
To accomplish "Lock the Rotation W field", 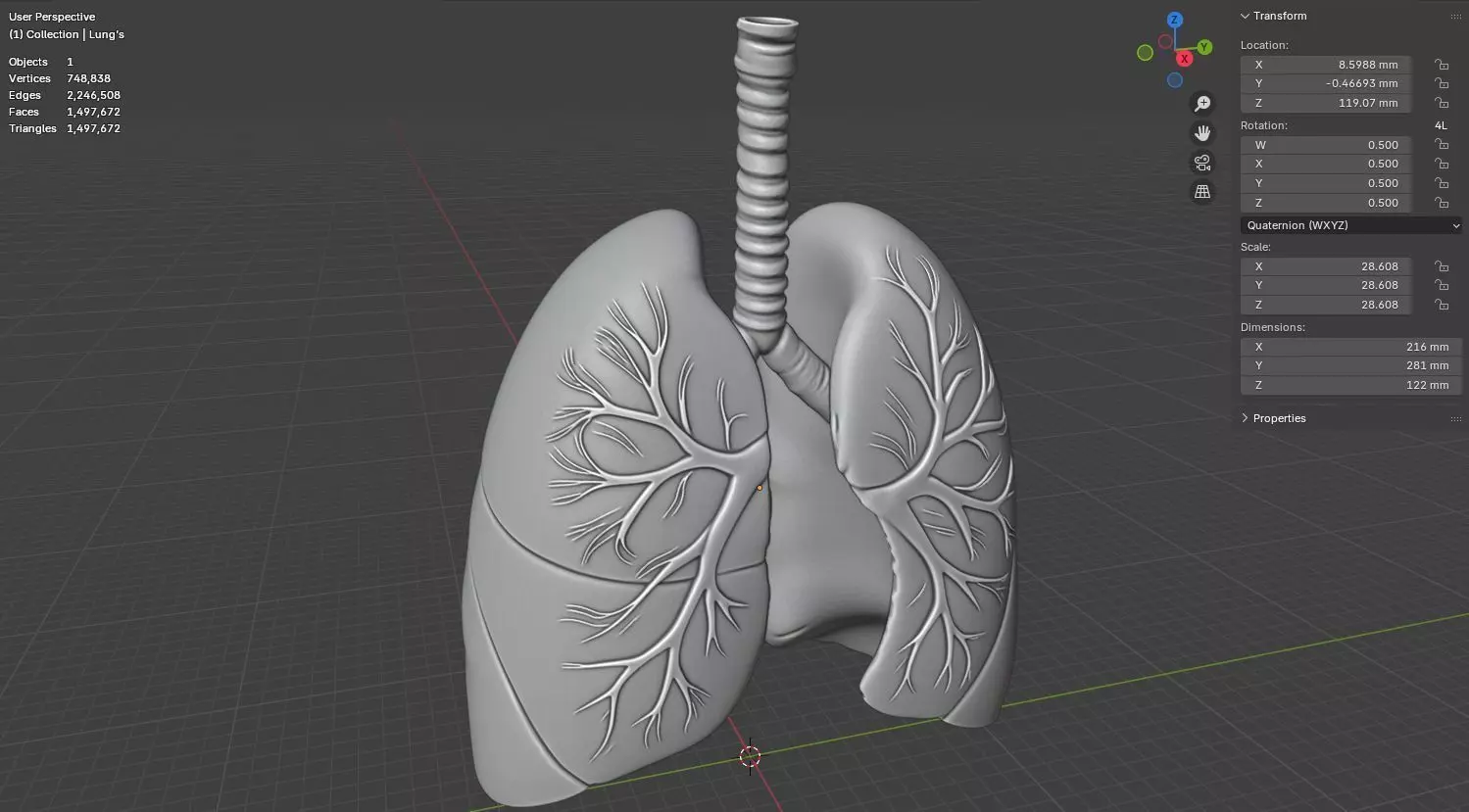I will tap(1442, 145).
